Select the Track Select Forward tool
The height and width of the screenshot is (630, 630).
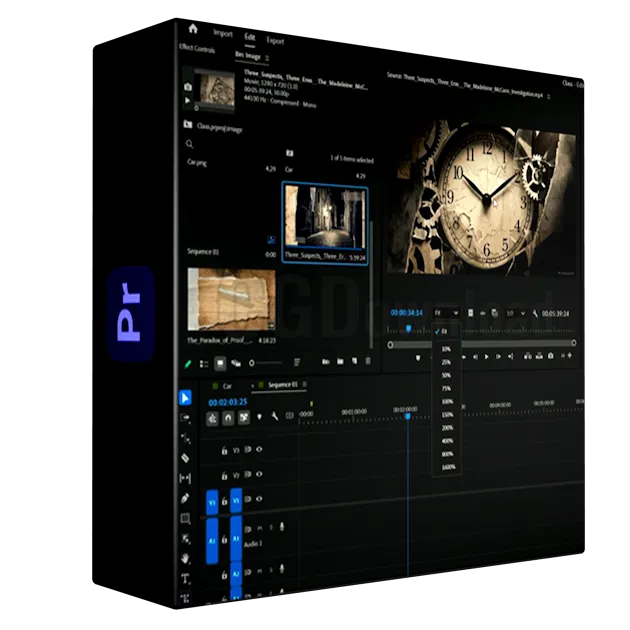click(x=185, y=418)
